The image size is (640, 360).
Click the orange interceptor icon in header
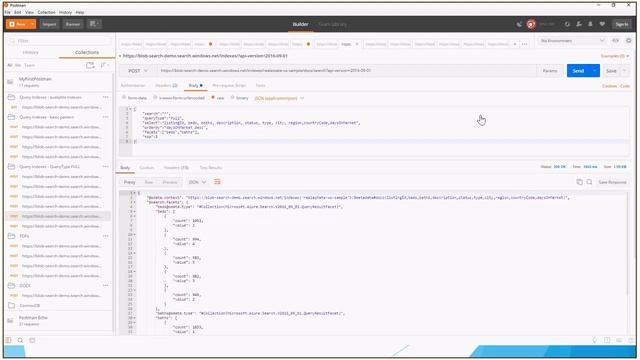click(x=531, y=24)
